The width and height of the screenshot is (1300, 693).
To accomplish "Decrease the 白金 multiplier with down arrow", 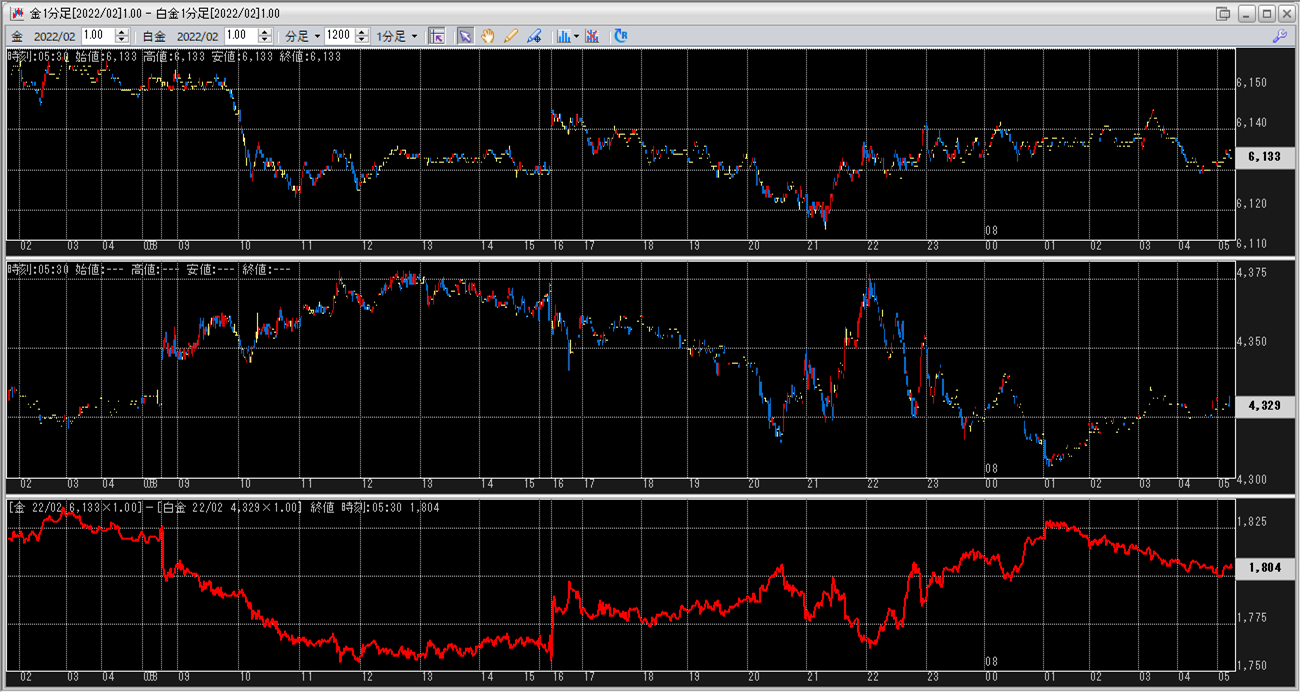I will (x=265, y=39).
